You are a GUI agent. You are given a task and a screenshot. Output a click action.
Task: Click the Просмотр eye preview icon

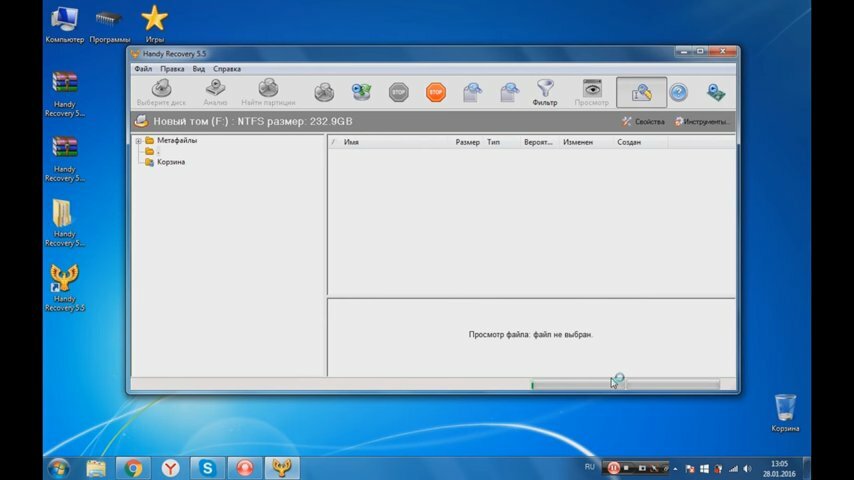tap(591, 92)
